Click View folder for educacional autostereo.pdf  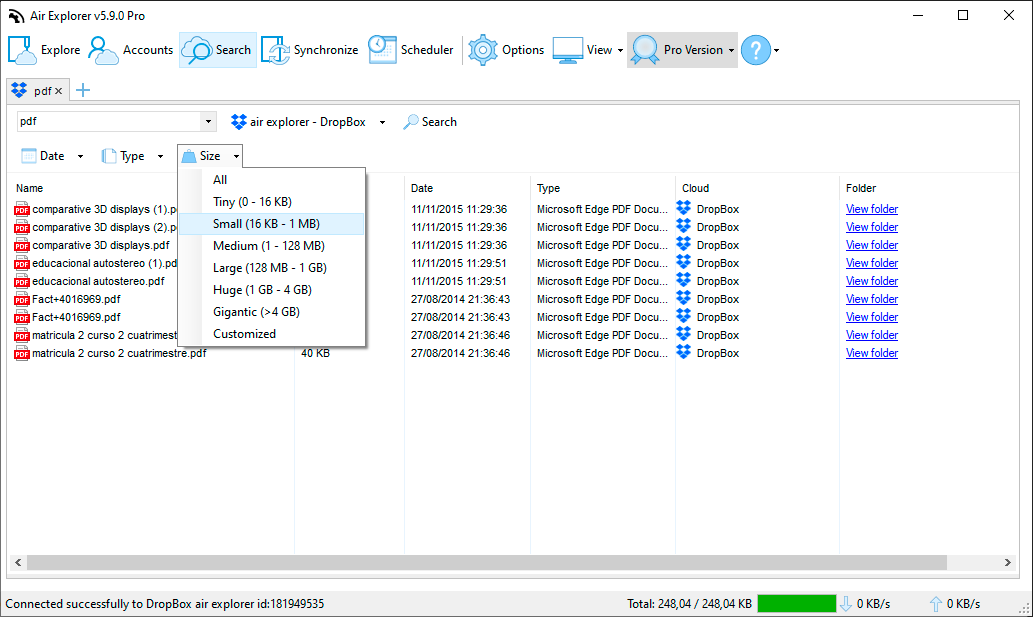click(872, 281)
